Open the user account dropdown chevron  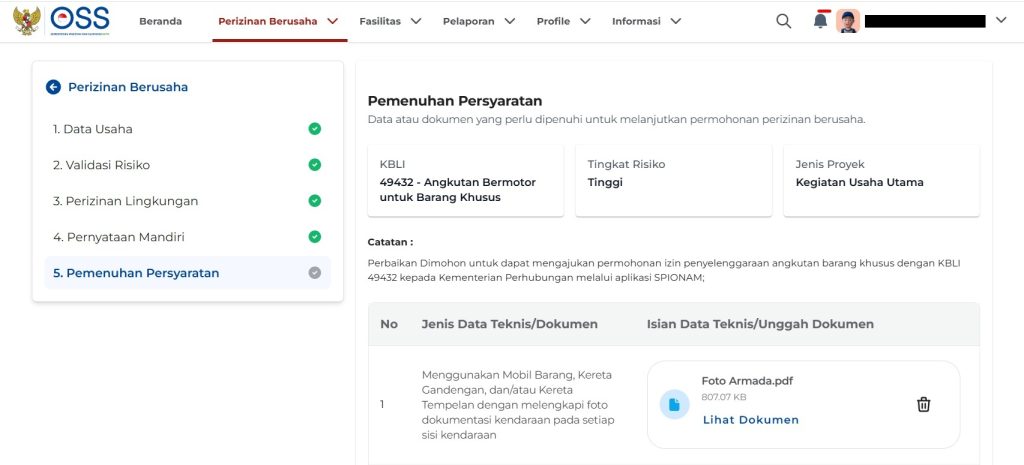click(x=1000, y=21)
